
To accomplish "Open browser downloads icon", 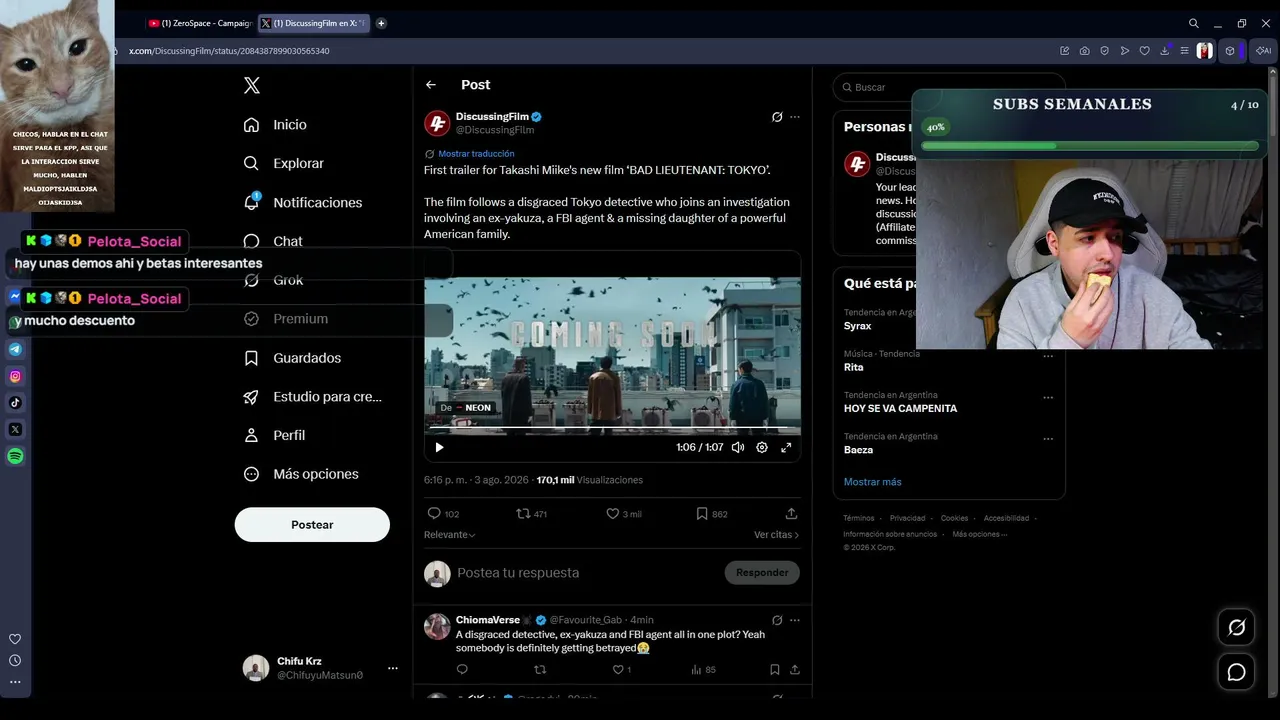I will (1165, 51).
